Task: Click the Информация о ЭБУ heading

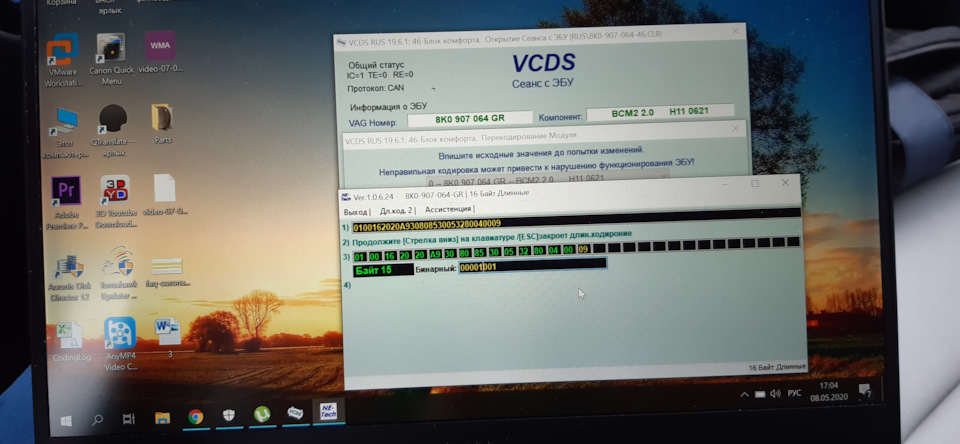Action: click(388, 107)
